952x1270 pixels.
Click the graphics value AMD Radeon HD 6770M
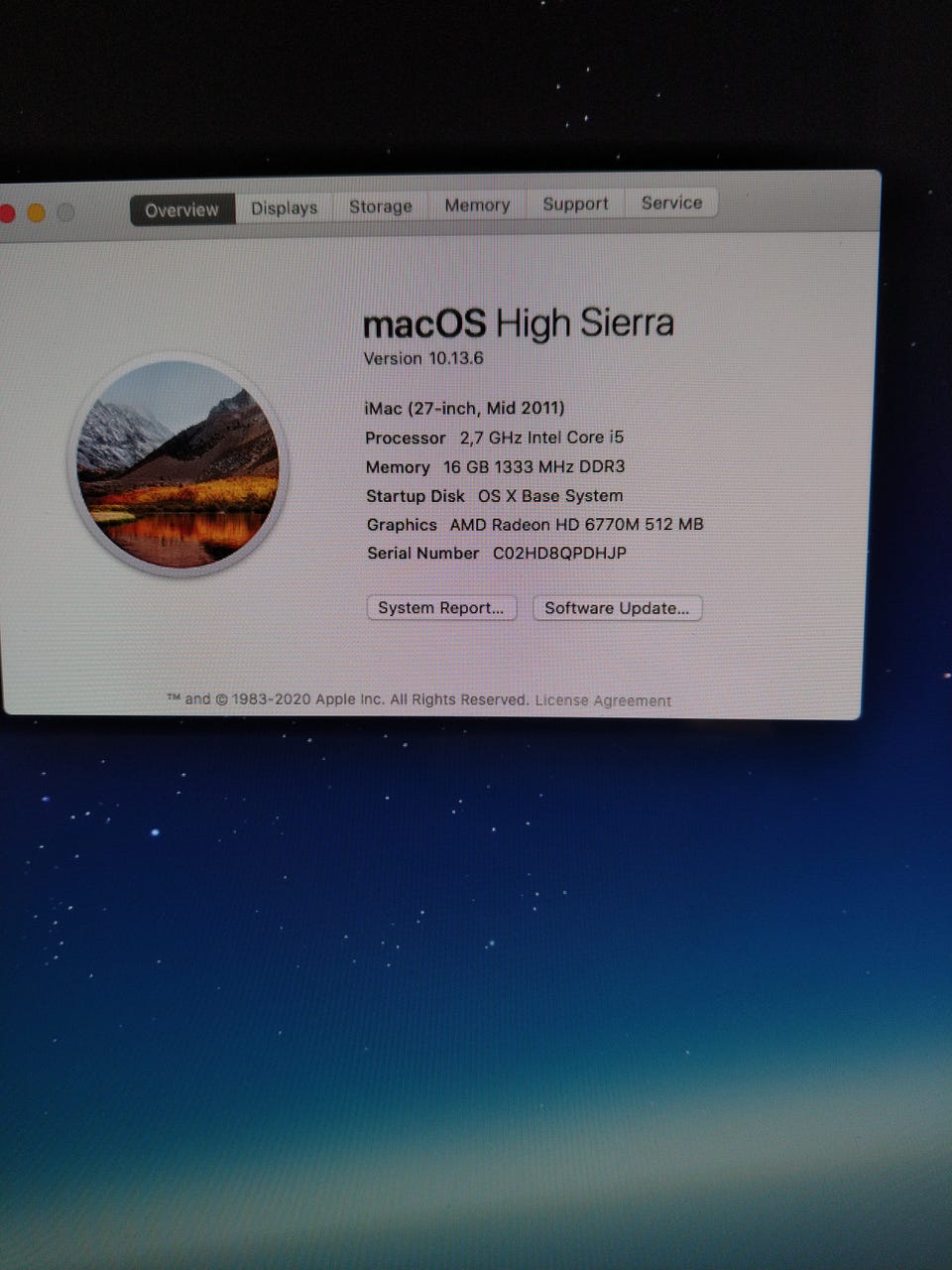pyautogui.click(x=577, y=524)
